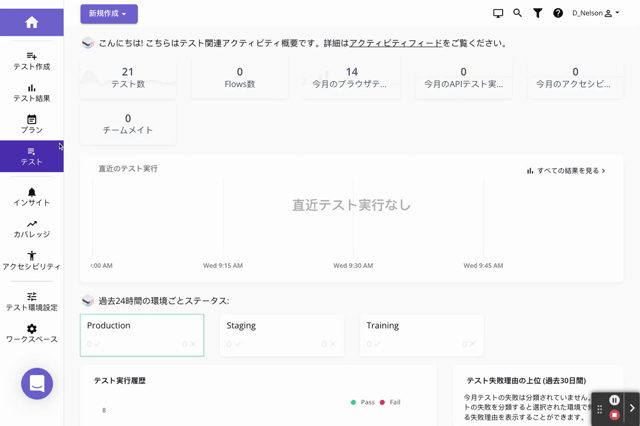Viewport: 640px width, 426px height.
Task: Click the filter funnel icon
Action: tap(537, 13)
